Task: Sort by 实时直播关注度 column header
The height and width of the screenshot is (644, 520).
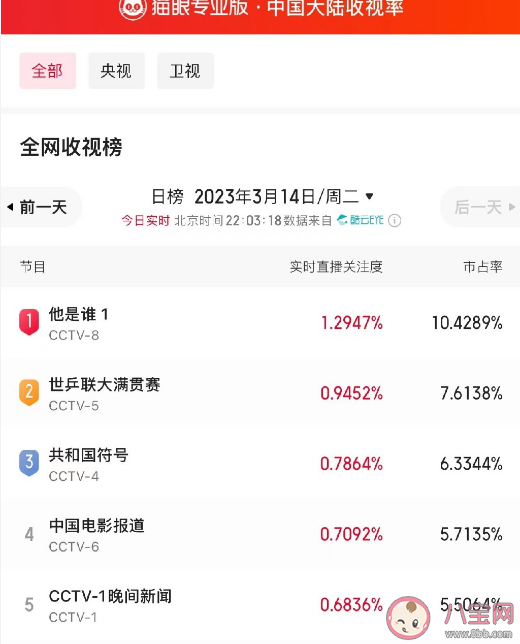Action: click(x=336, y=267)
